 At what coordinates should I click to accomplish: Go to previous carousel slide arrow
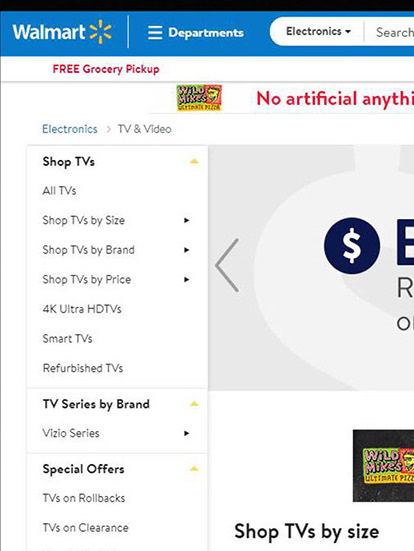(x=227, y=265)
